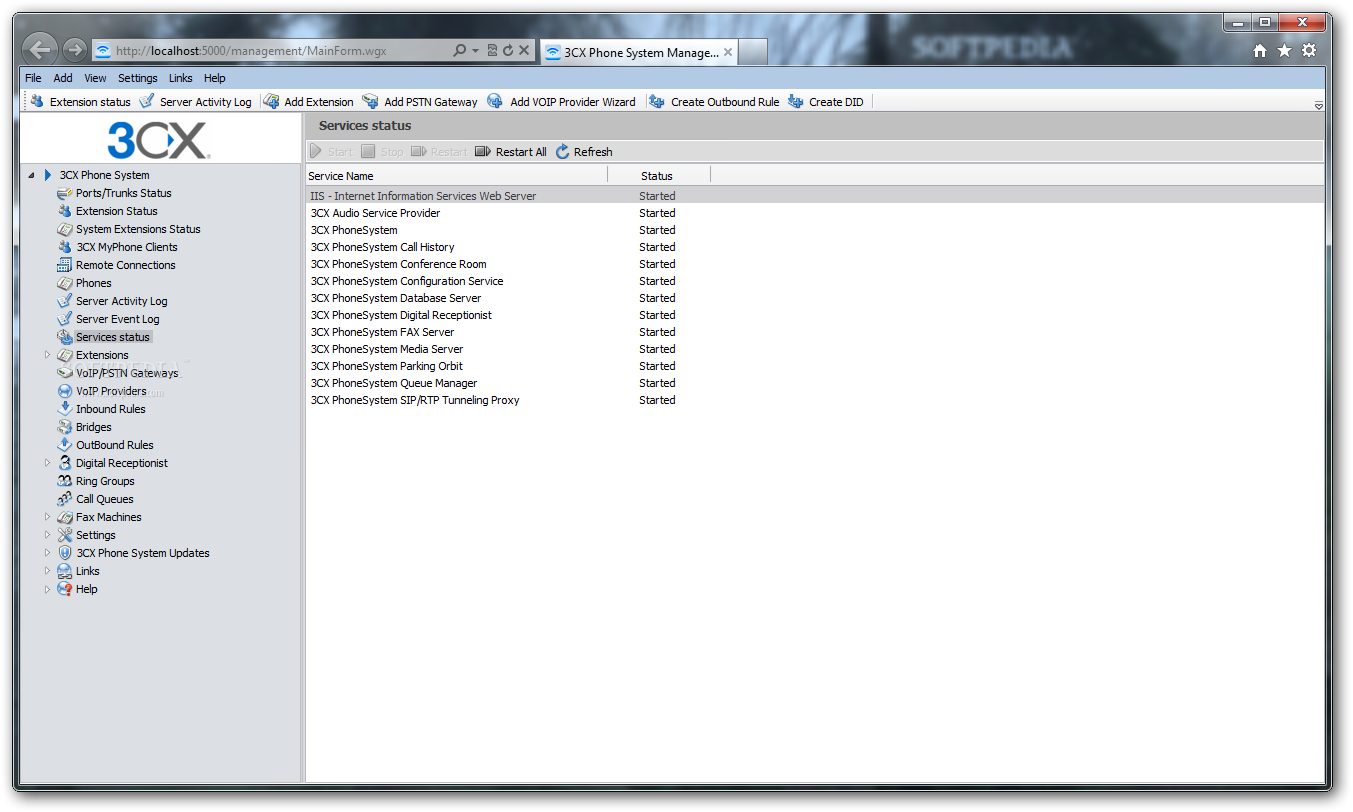Open the File menu

click(33, 78)
